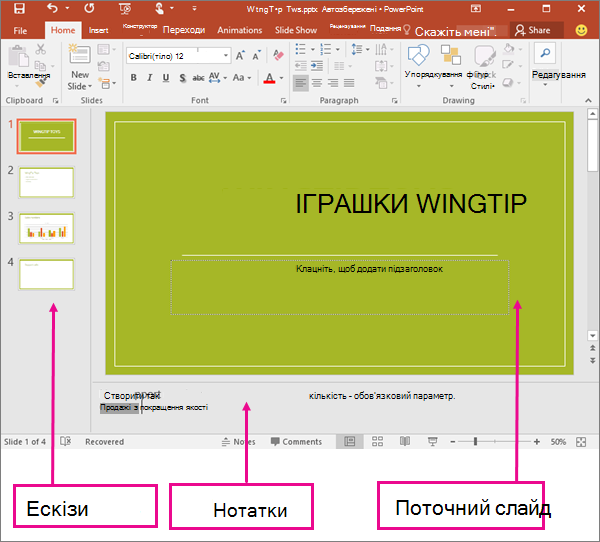Open the Insert tab
Image resolution: width=600 pixels, height=542 pixels.
98,30
